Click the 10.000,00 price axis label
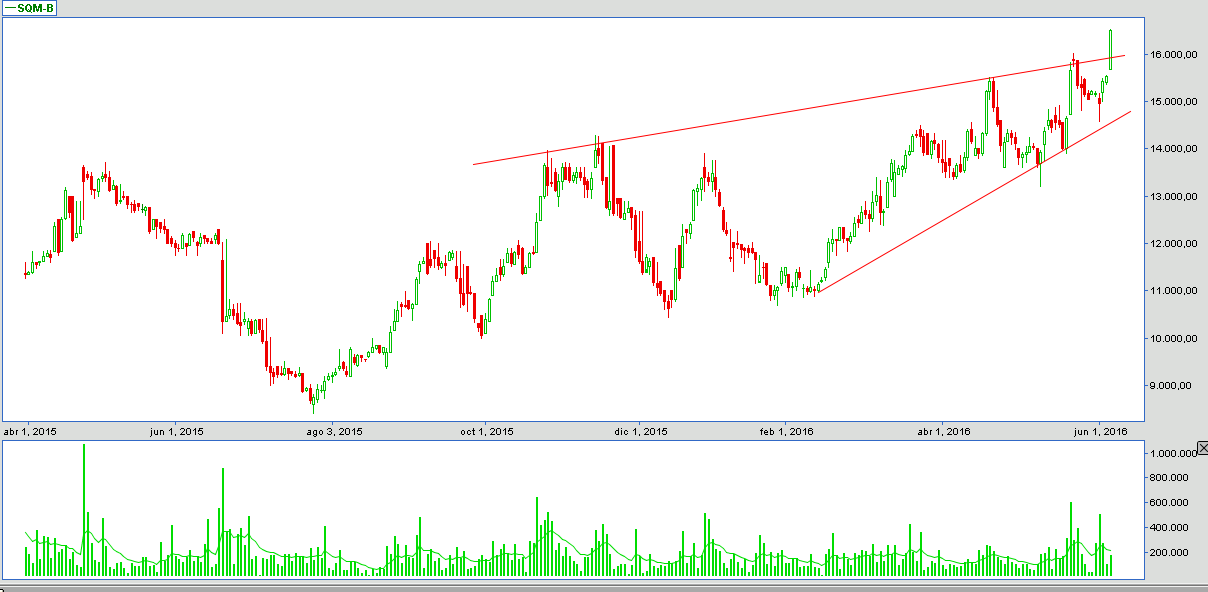 [1174, 339]
